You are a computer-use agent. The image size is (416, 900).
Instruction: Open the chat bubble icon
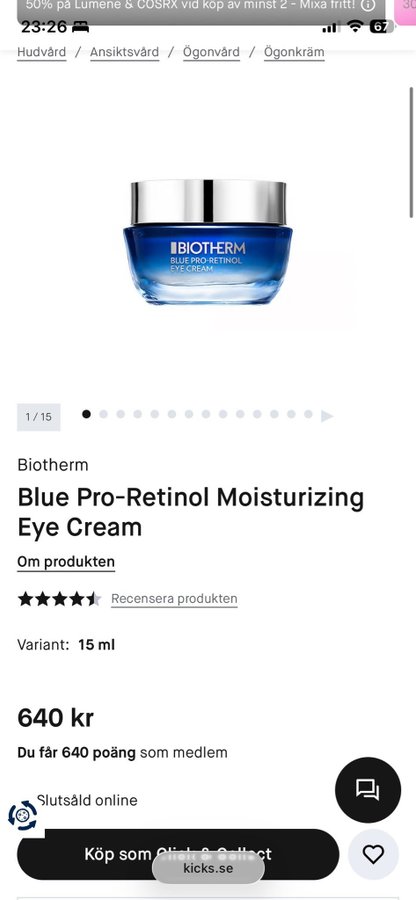pyautogui.click(x=368, y=789)
